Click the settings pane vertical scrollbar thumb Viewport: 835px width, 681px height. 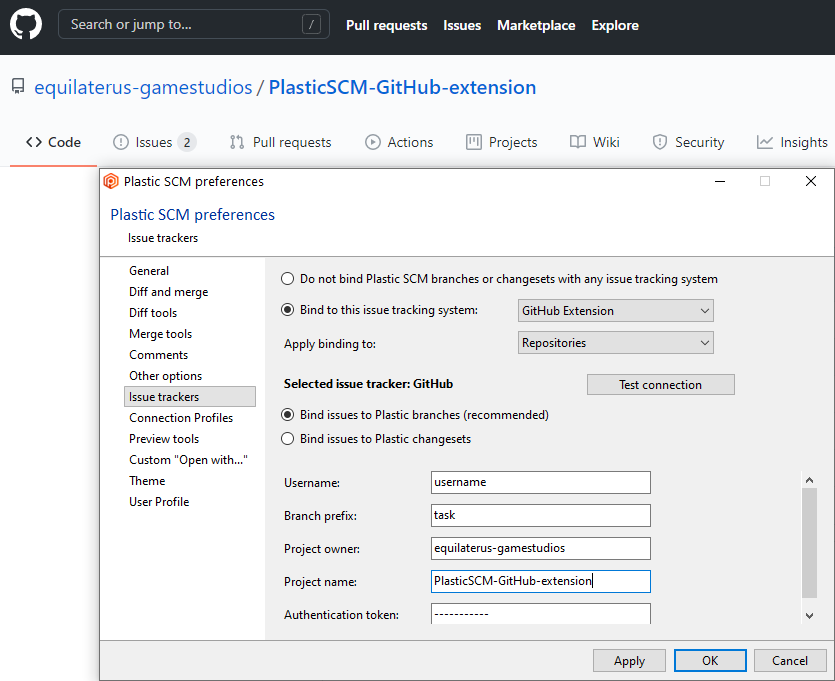point(809,543)
